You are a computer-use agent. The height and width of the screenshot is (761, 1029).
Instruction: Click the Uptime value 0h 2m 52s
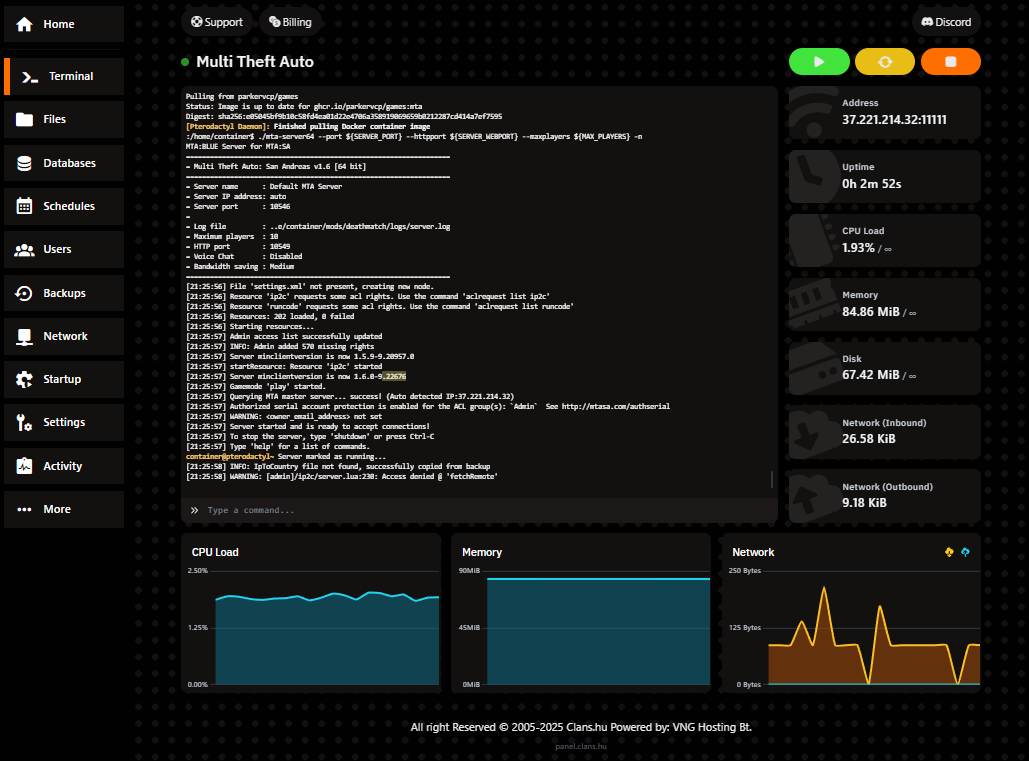872,184
